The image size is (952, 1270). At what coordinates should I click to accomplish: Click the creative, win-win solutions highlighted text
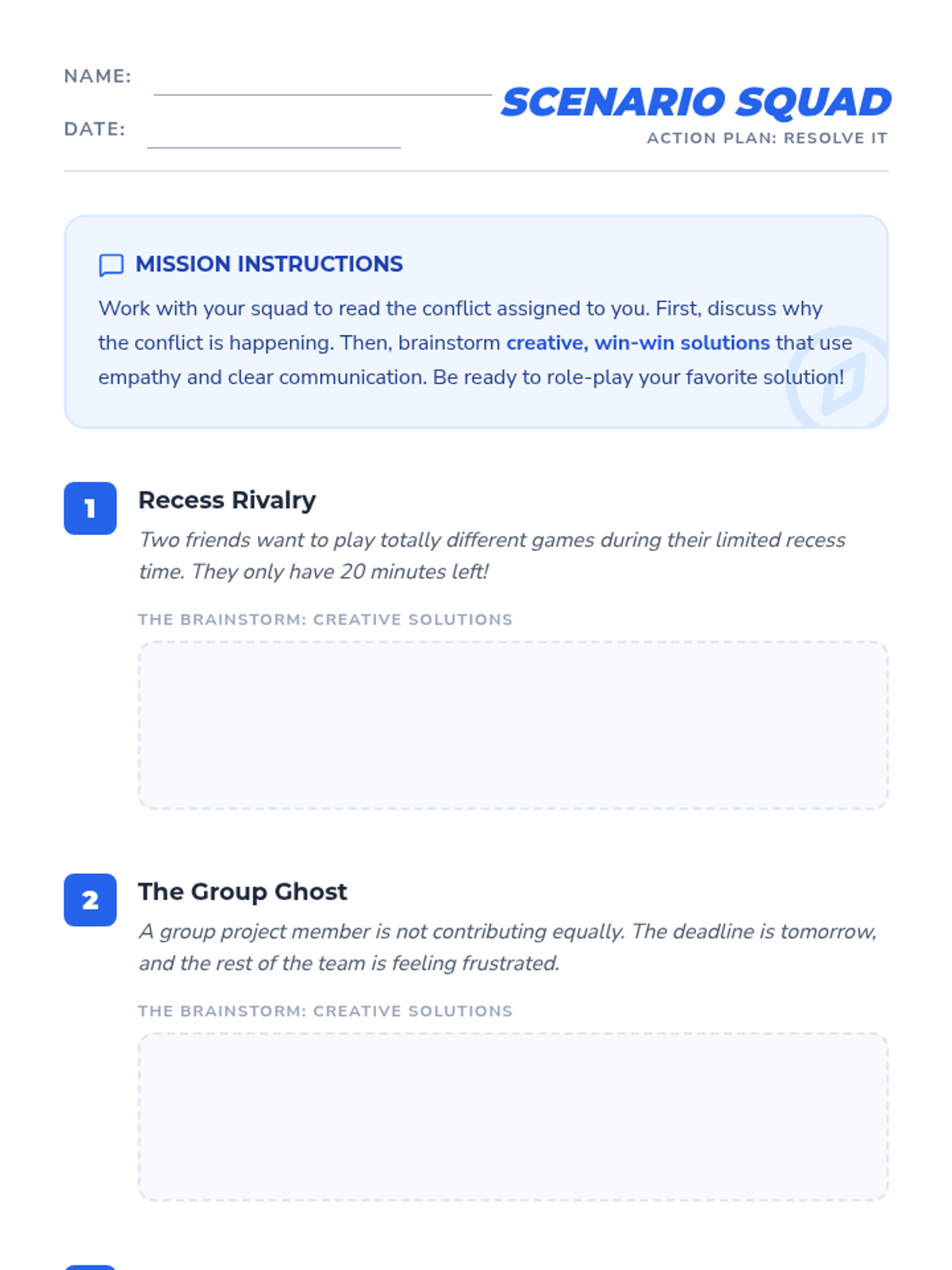(638, 343)
